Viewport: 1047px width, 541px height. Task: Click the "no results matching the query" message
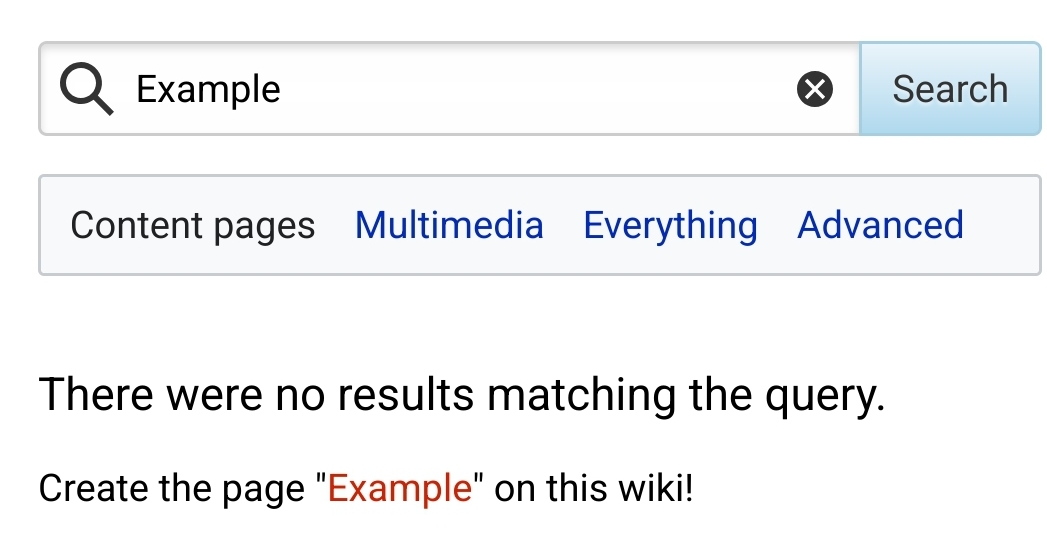[x=462, y=394]
